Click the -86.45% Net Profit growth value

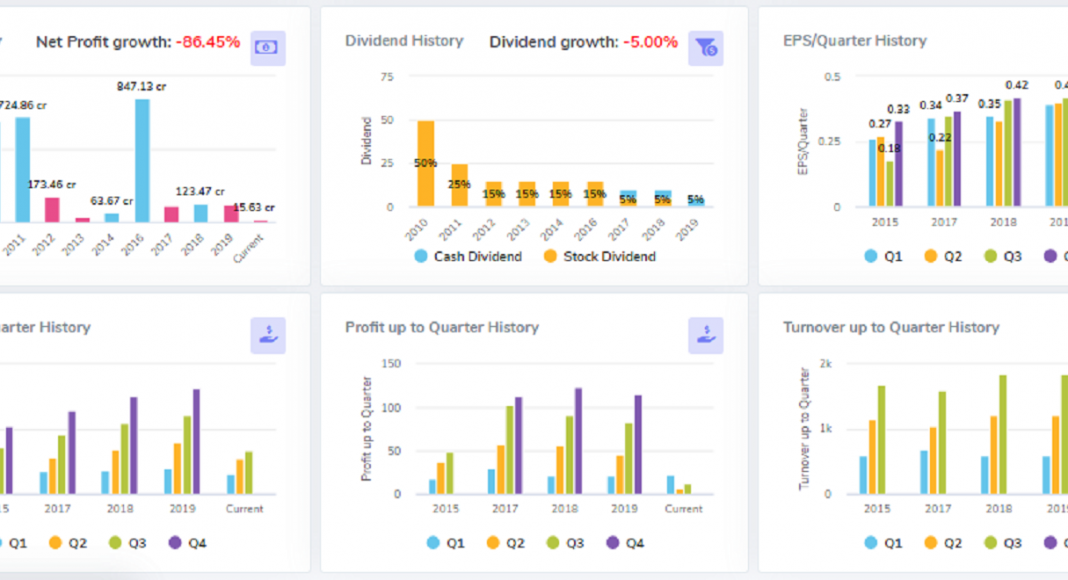point(207,42)
